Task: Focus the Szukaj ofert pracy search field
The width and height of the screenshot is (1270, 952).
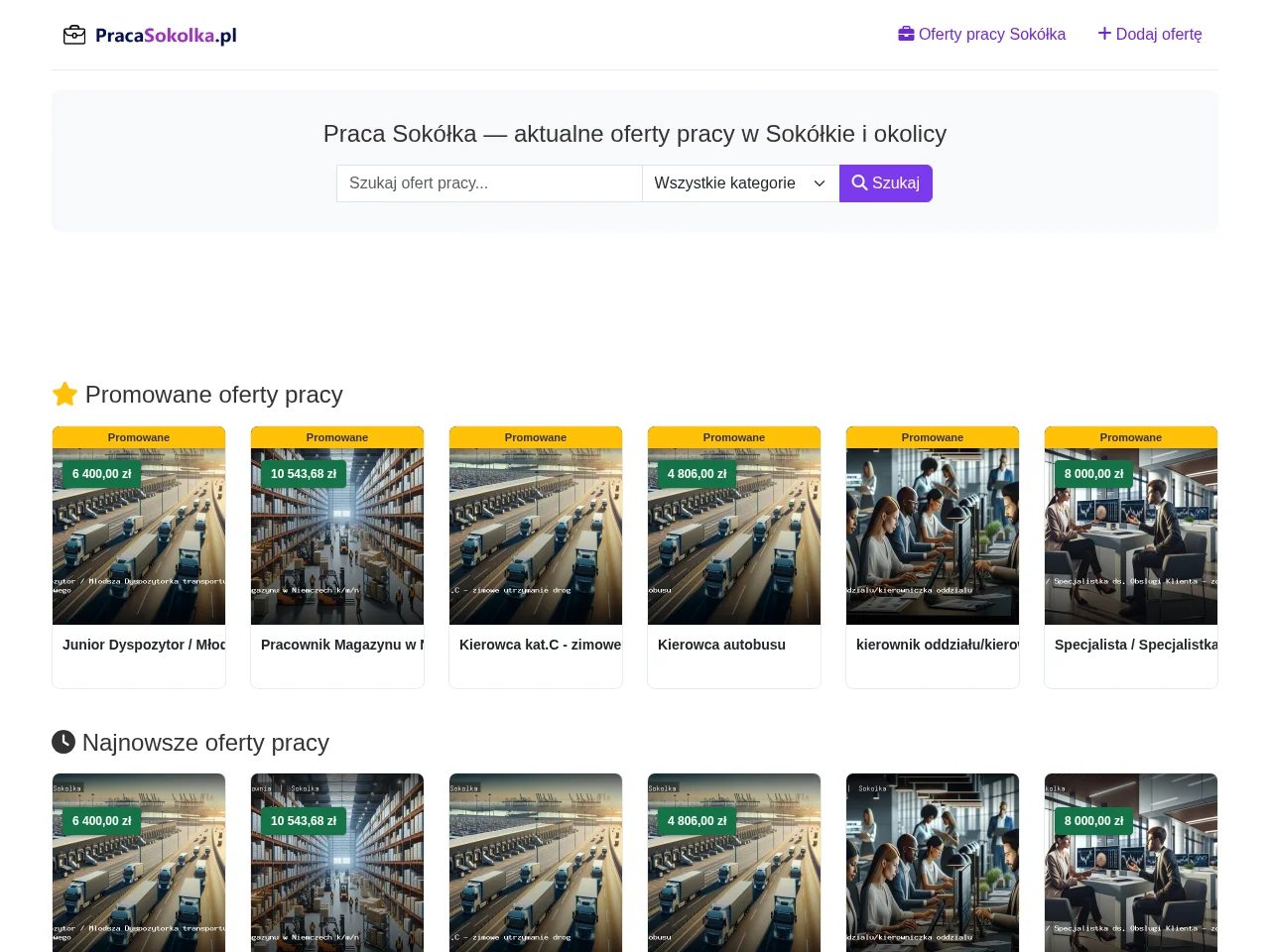Action: tap(489, 183)
